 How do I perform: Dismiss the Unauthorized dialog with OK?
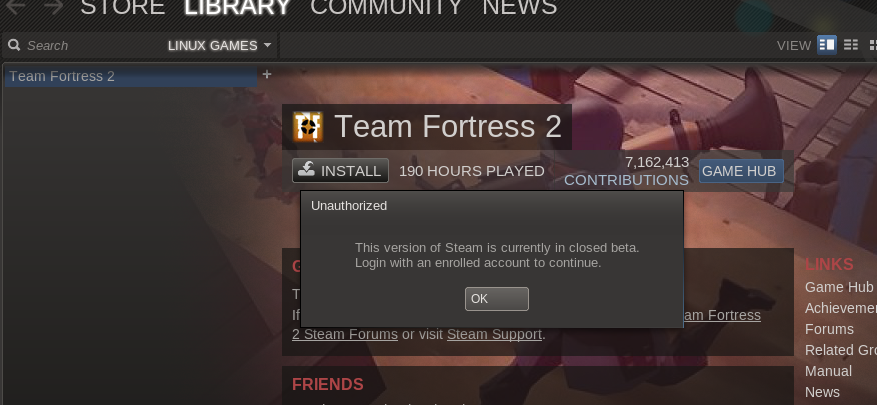point(497,299)
